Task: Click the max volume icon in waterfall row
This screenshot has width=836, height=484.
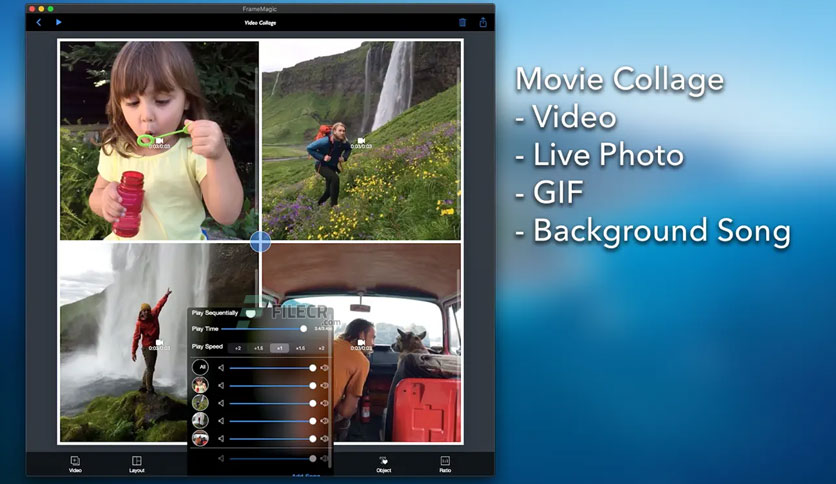Action: (324, 421)
